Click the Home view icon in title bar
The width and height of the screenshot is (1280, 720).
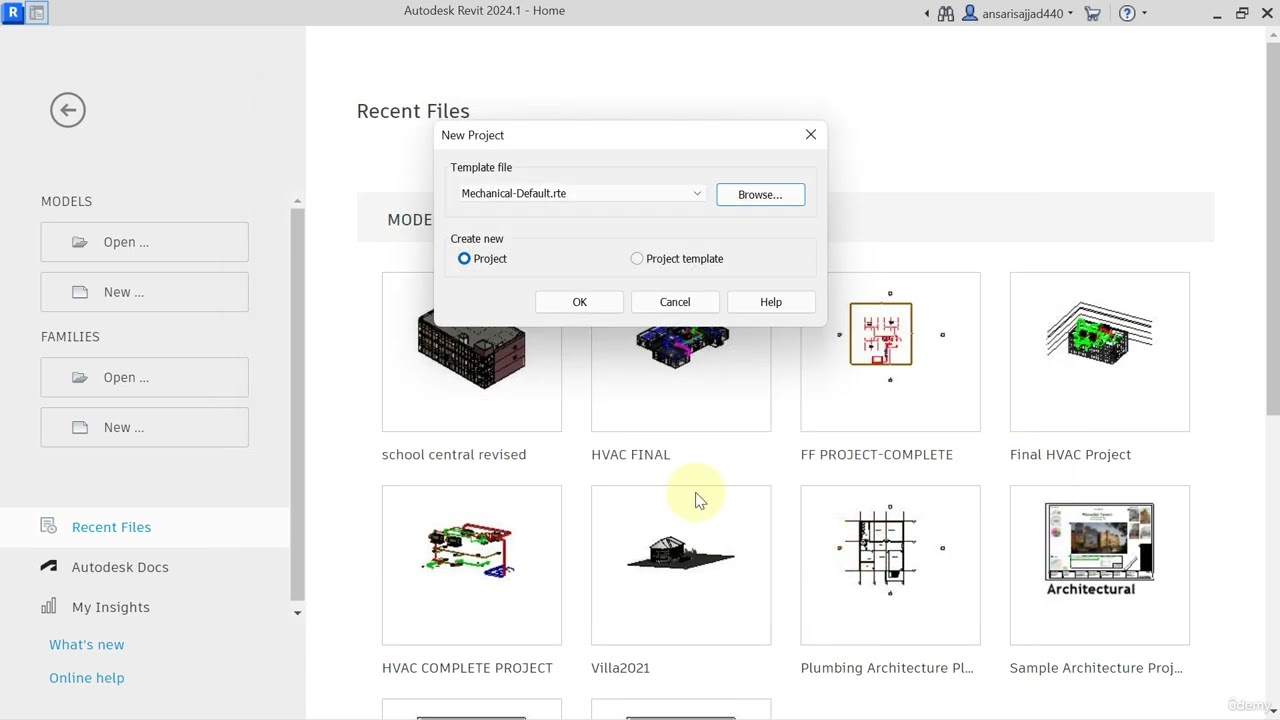pos(36,13)
